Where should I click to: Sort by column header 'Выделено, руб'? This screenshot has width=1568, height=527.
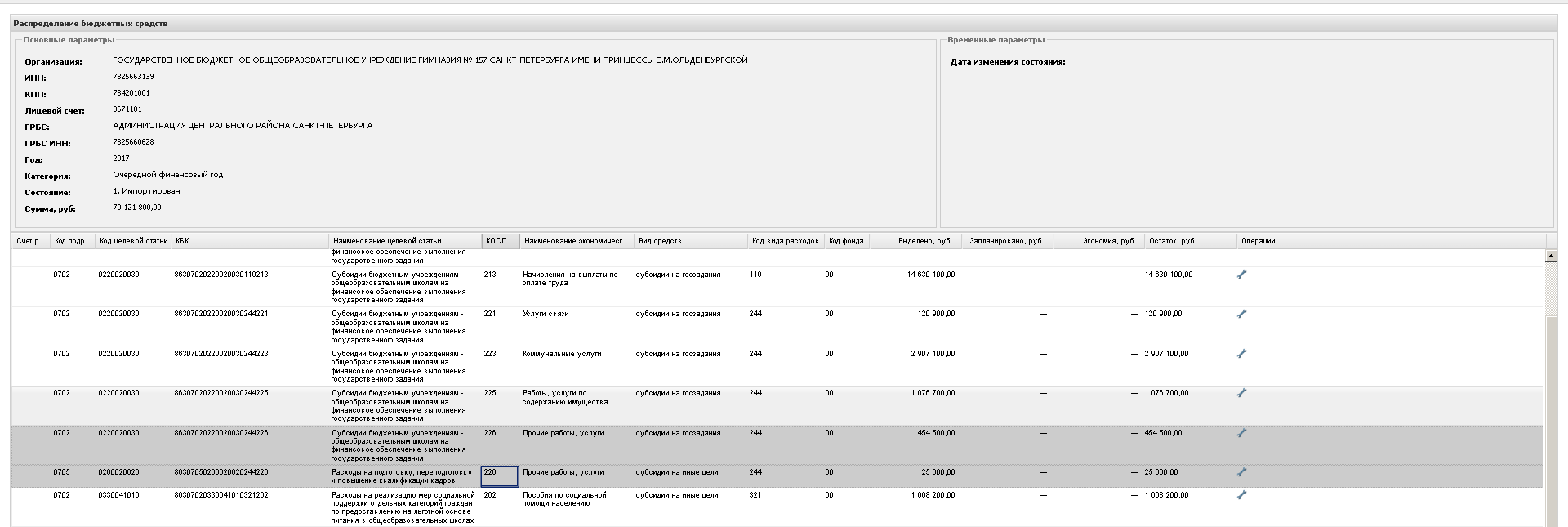pyautogui.click(x=915, y=241)
